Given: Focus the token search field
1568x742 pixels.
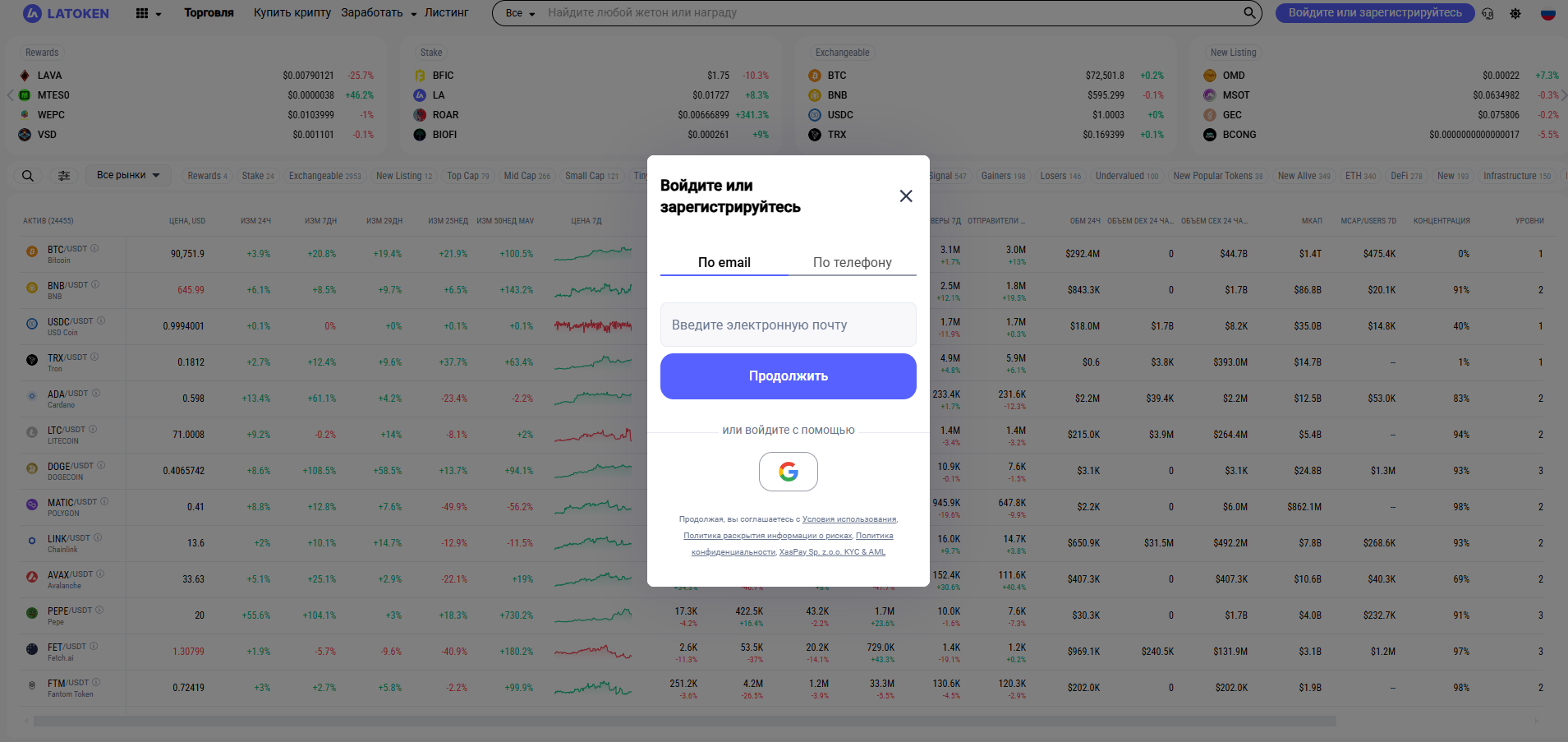Looking at the screenshot, I should pyautogui.click(x=891, y=13).
